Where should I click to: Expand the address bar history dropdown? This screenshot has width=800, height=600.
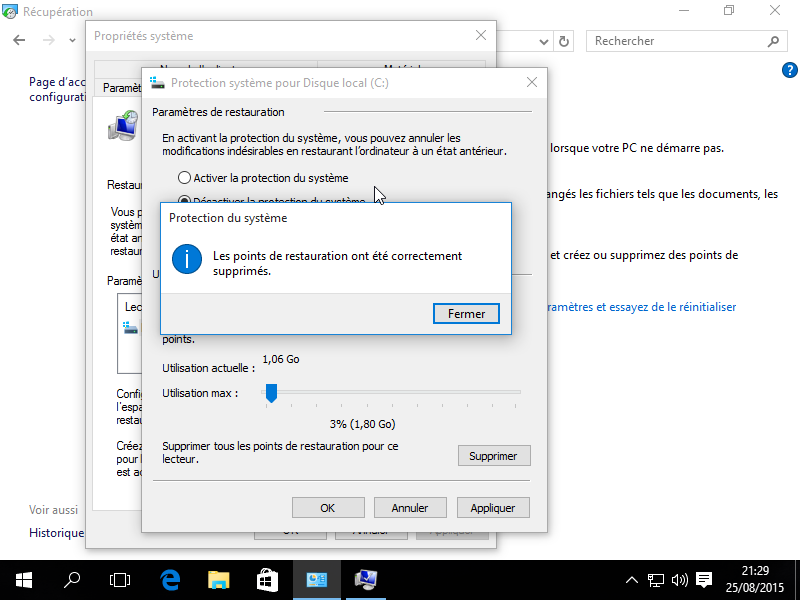pyautogui.click(x=543, y=41)
